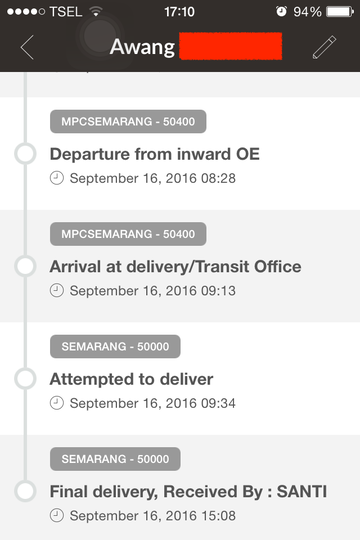
Task: Select the Attempted to deliver timeline circle
Action: (x=25, y=379)
